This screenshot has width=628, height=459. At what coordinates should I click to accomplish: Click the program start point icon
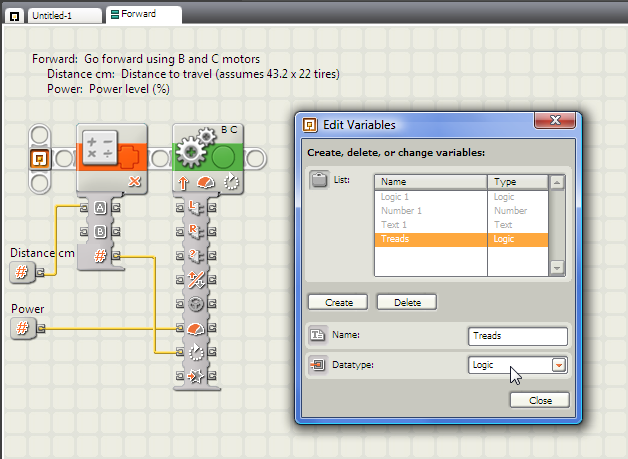pos(40,159)
